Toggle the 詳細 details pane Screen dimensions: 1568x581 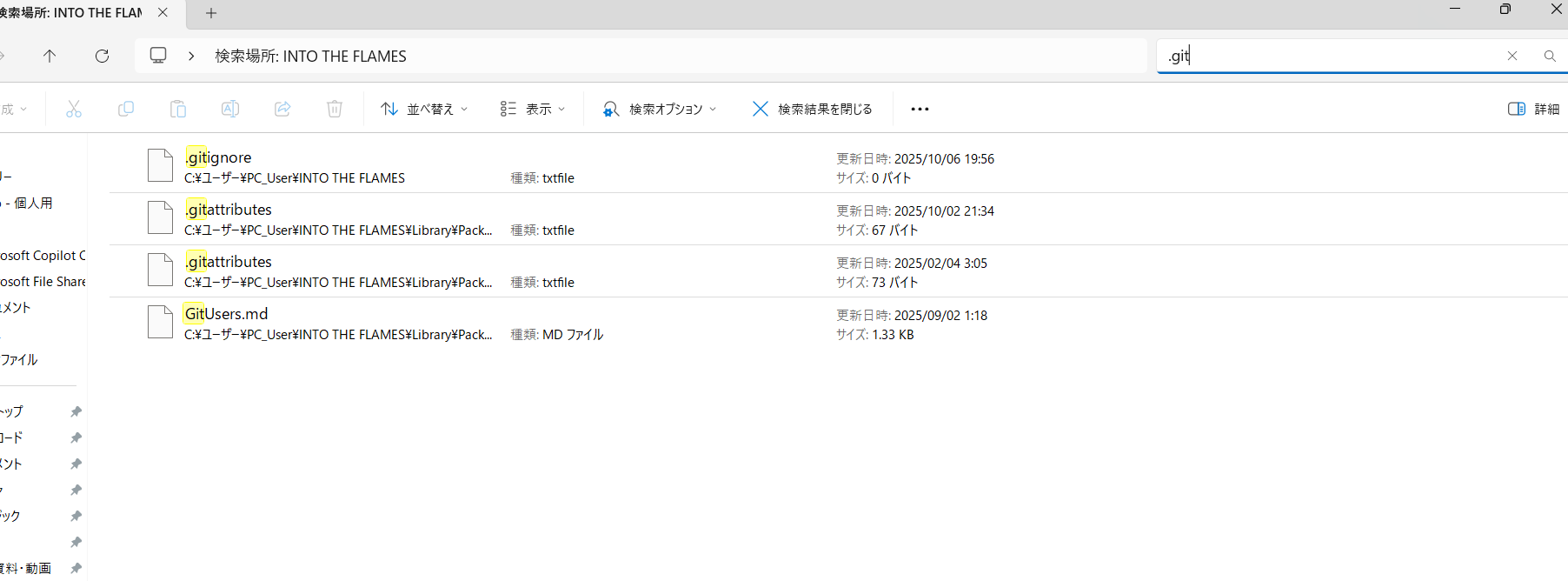tap(1533, 109)
